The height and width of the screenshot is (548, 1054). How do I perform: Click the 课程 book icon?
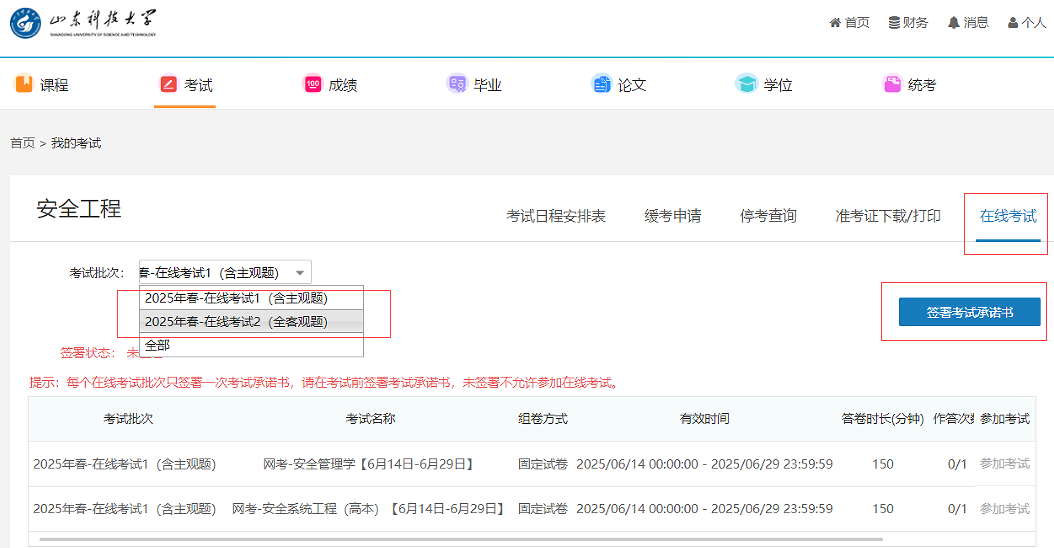coord(23,85)
